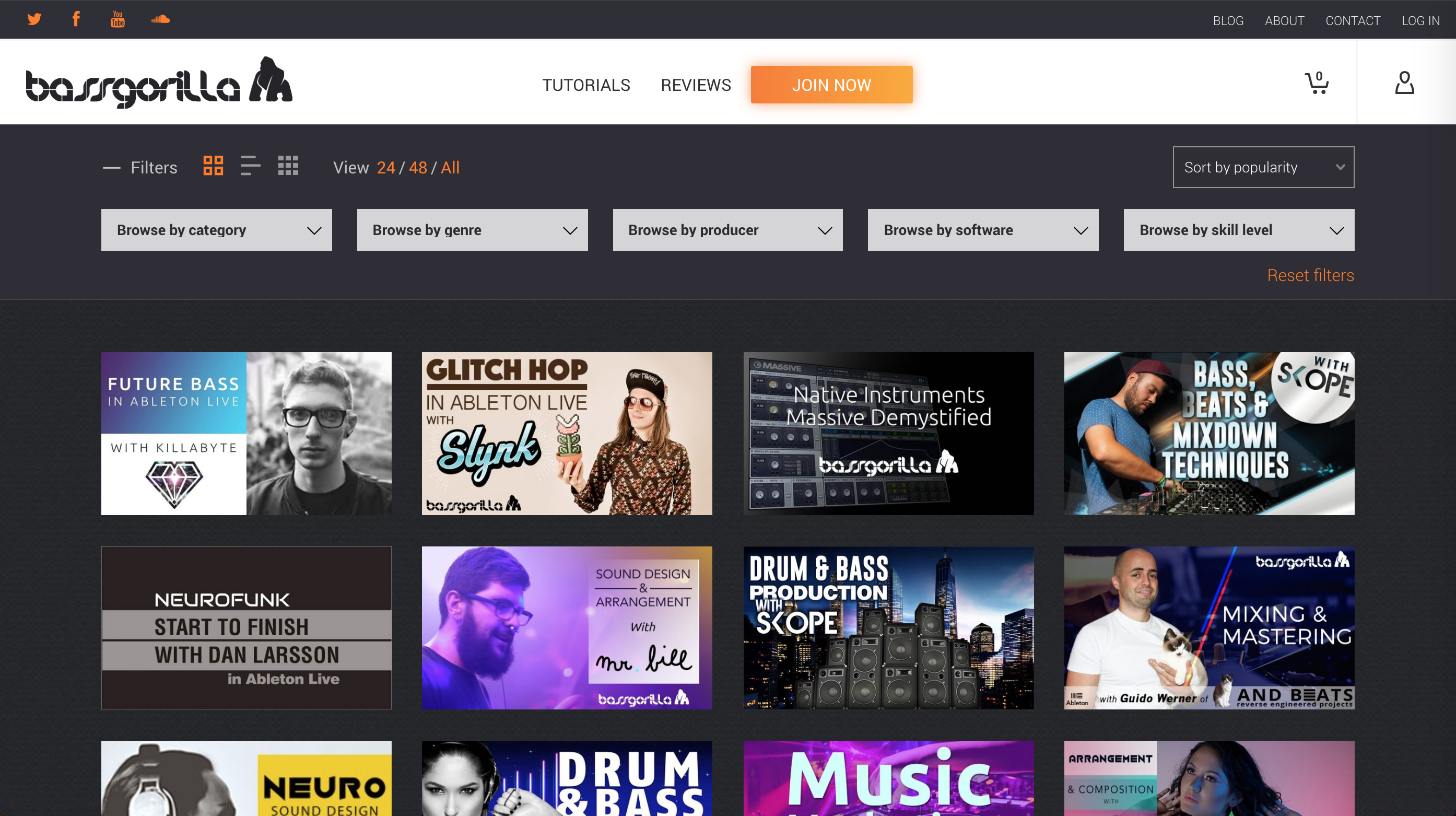Go to REVIEWS in main navigation

coord(696,85)
